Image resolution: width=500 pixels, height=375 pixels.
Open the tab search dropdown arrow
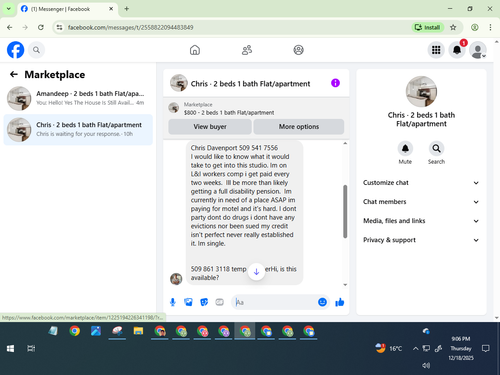pyautogui.click(x=9, y=9)
